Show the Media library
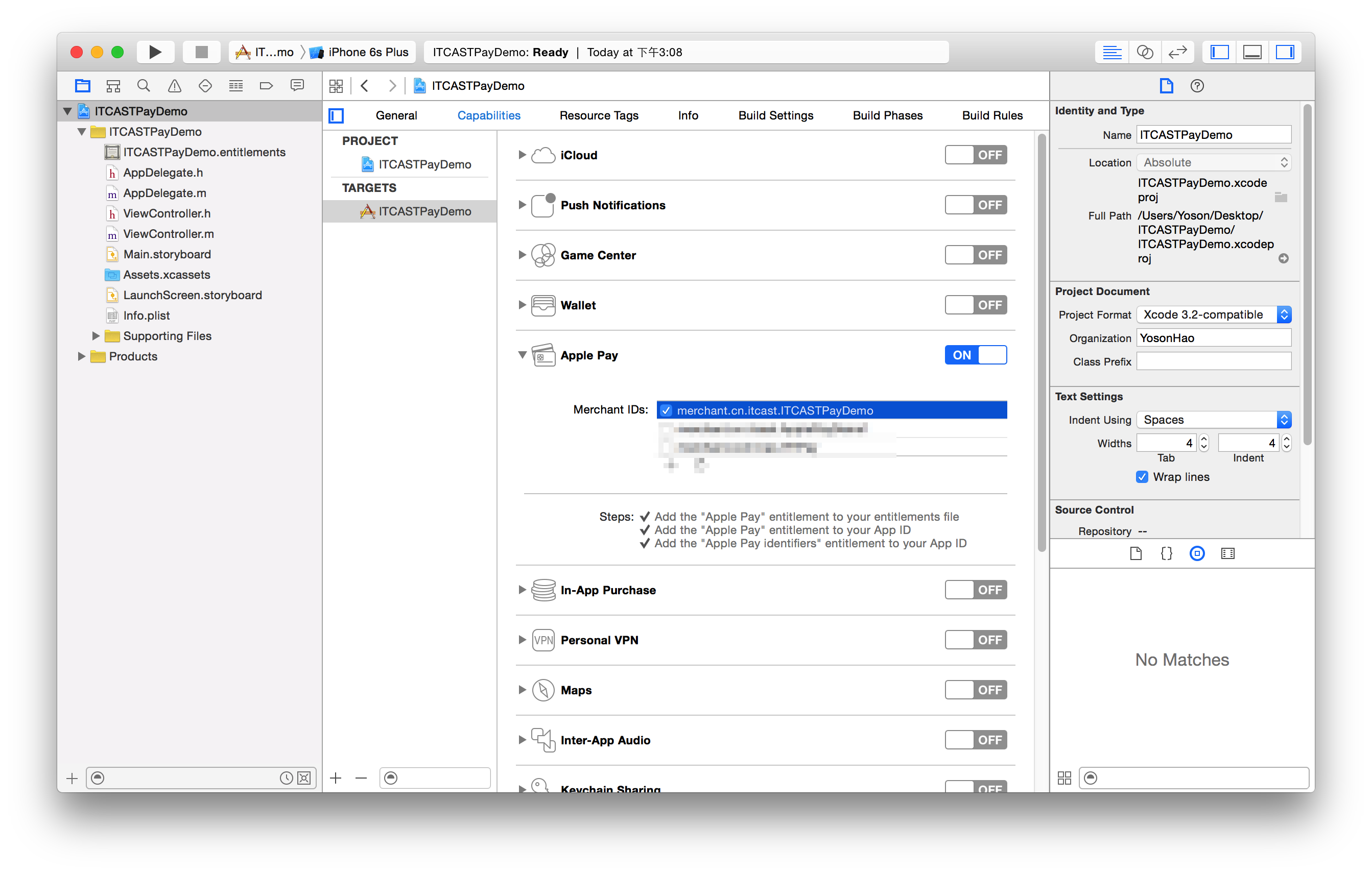The height and width of the screenshot is (874, 1372). pyautogui.click(x=1228, y=553)
